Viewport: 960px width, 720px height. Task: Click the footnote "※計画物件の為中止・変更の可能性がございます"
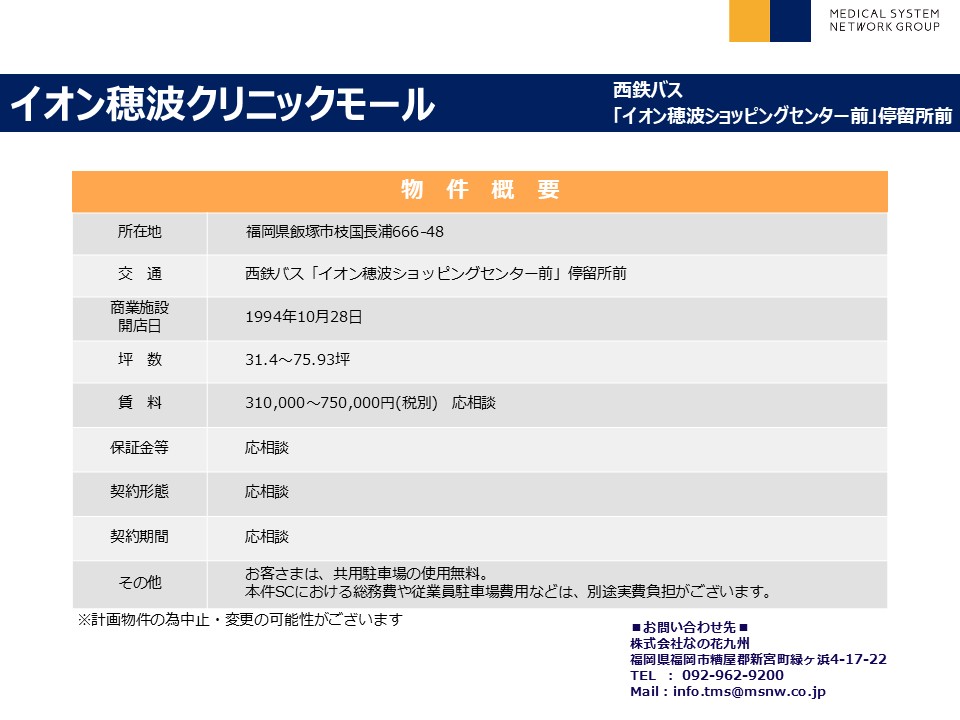240,620
